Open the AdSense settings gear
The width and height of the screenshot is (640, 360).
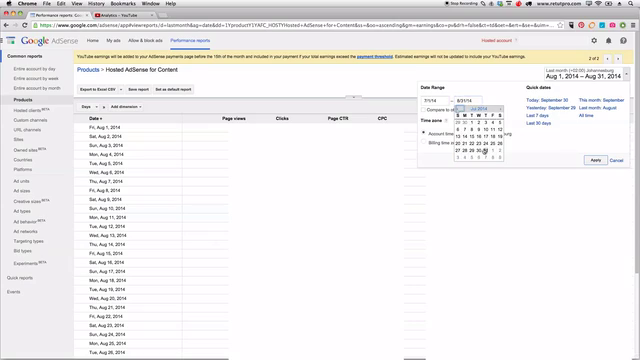tap(594, 40)
